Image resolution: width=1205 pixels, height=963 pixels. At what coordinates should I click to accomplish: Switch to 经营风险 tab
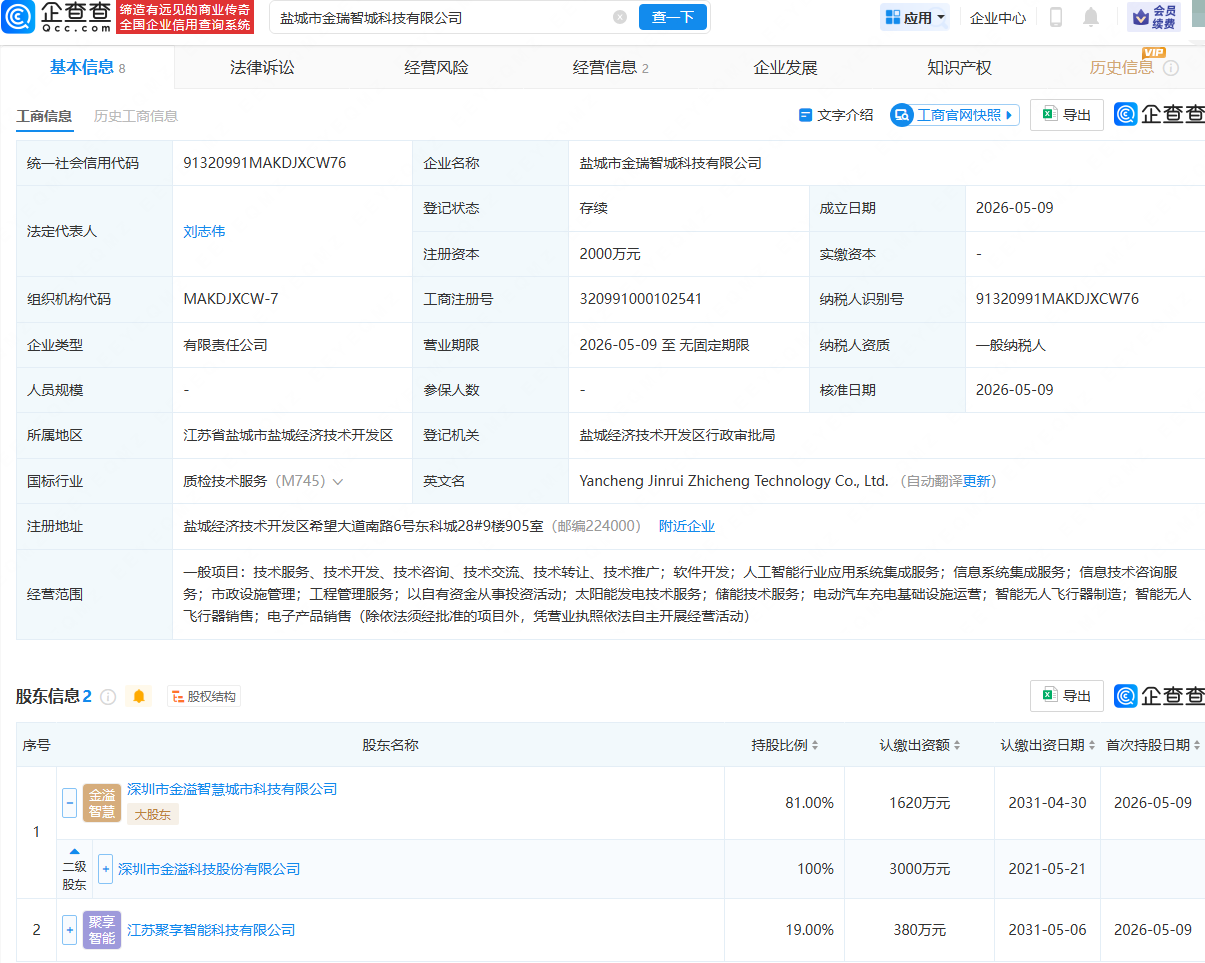click(x=436, y=68)
